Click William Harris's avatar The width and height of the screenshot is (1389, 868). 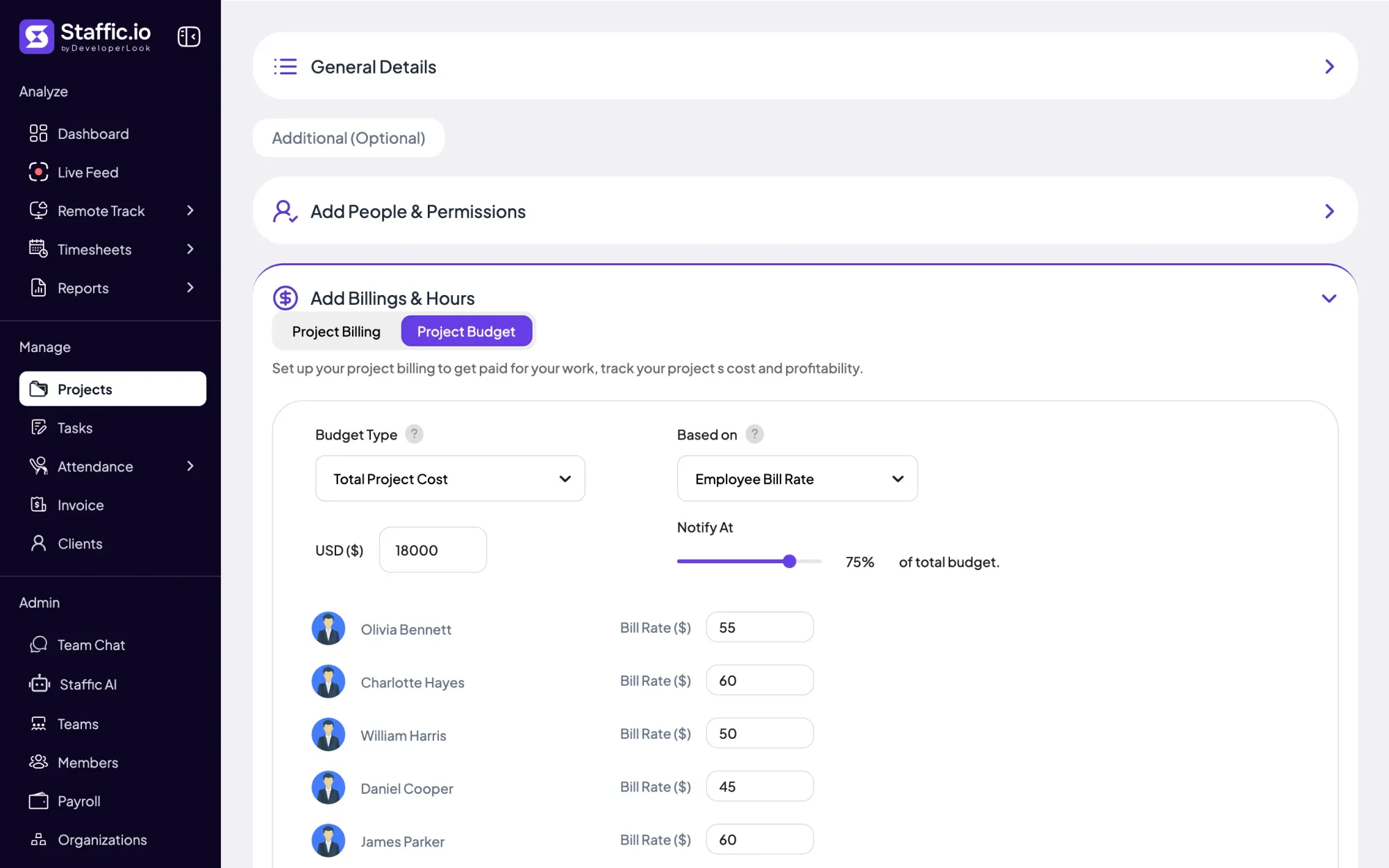coord(328,735)
